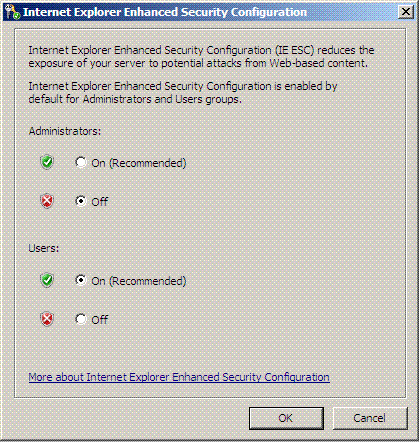Screen dimensions: 420x442
Task: Click the text about IE ESC reducing exposure
Action: click(x=201, y=57)
